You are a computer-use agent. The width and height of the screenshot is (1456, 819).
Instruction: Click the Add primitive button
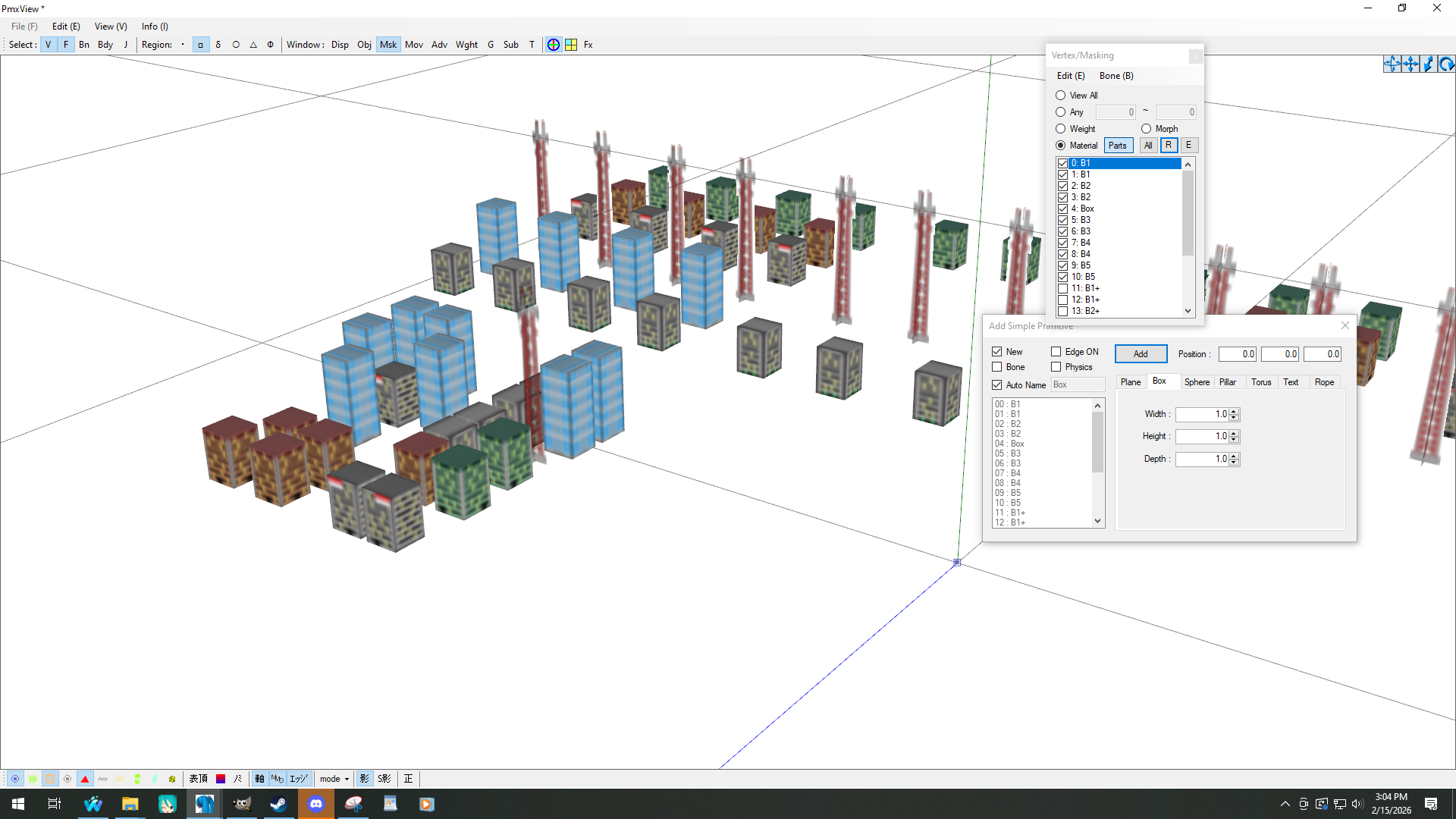[1140, 354]
